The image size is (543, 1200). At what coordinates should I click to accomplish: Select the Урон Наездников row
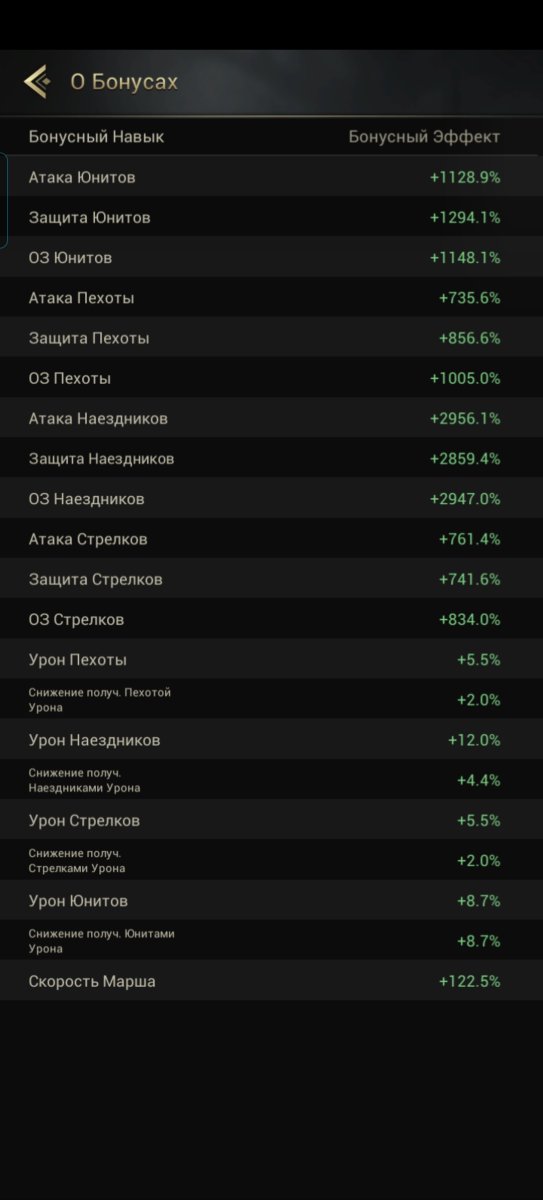click(x=271, y=740)
